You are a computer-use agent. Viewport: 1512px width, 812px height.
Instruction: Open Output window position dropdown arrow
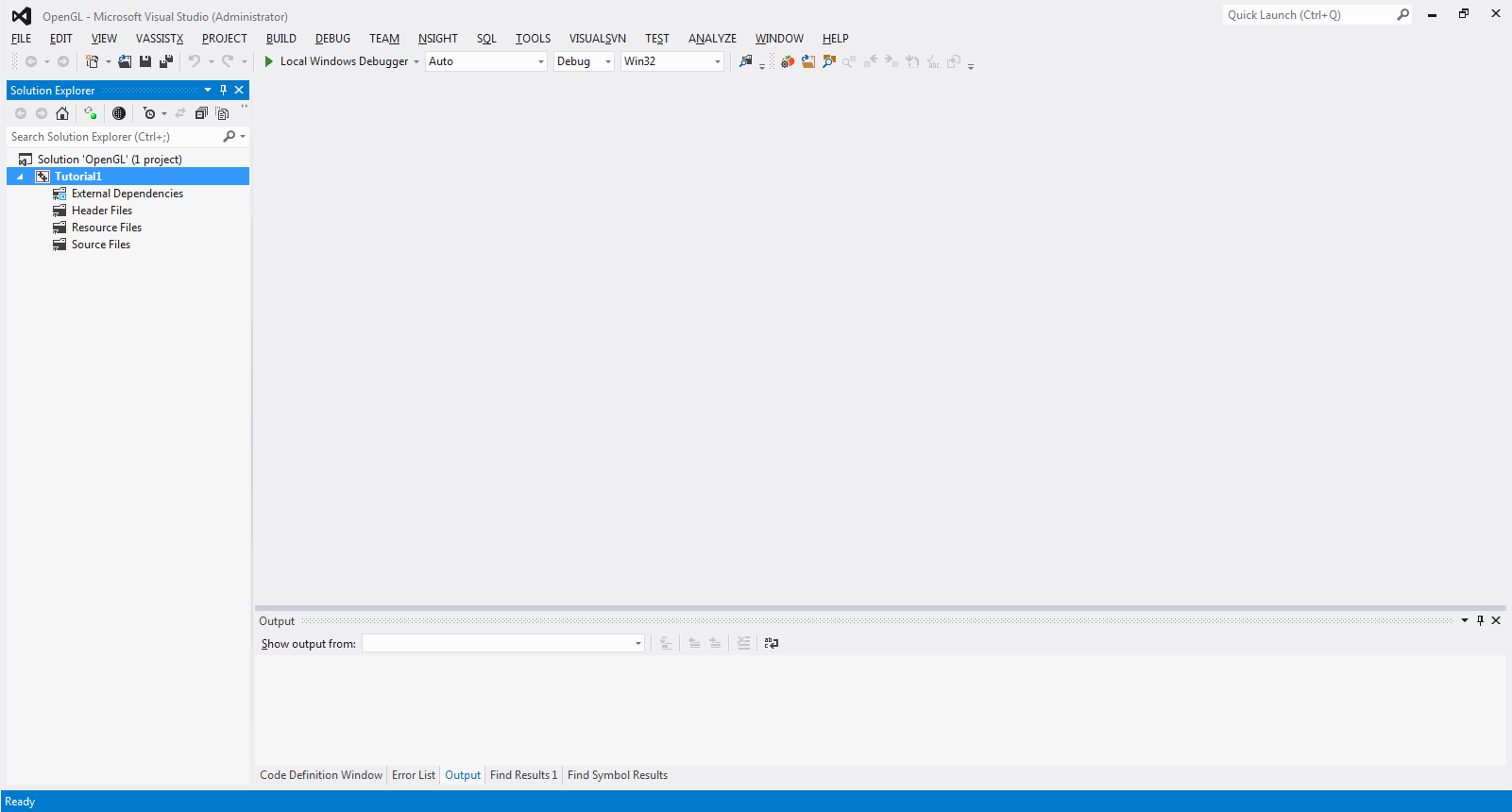[x=1465, y=621]
